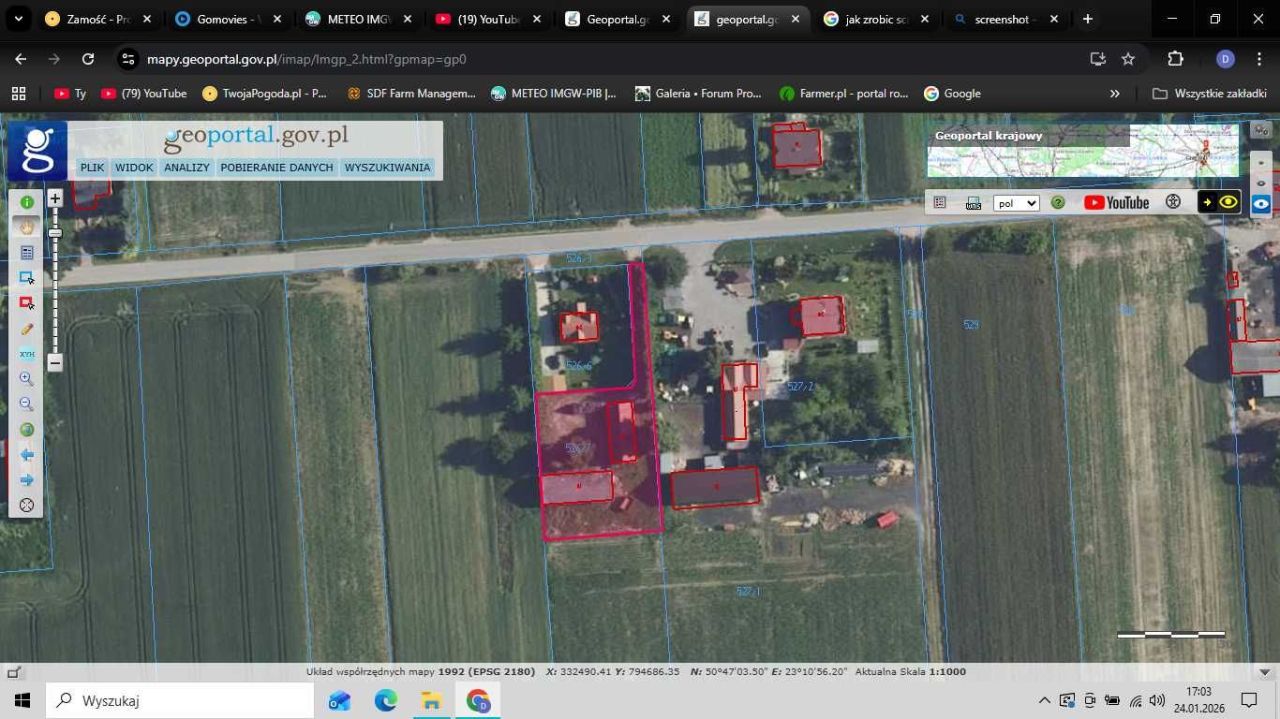
Task: Select the pencil drawing tool
Action: 27,329
